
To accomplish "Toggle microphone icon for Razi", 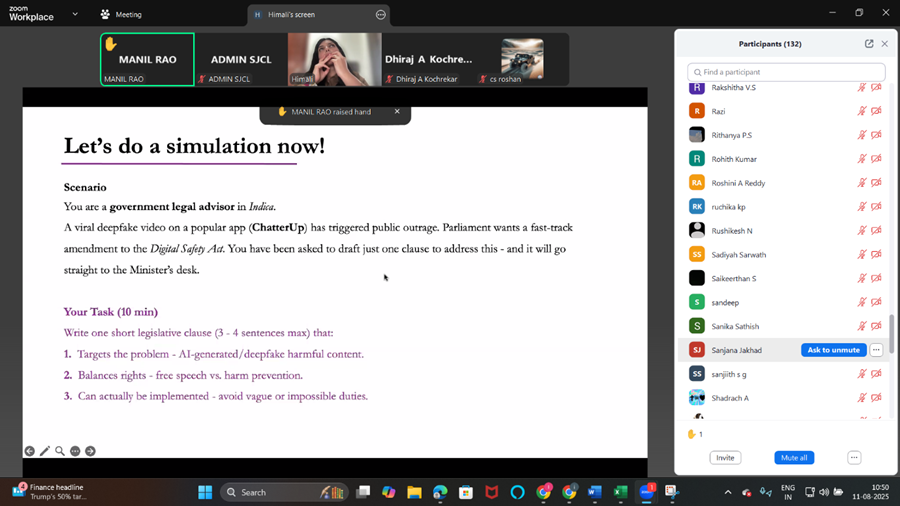I will coord(861,111).
